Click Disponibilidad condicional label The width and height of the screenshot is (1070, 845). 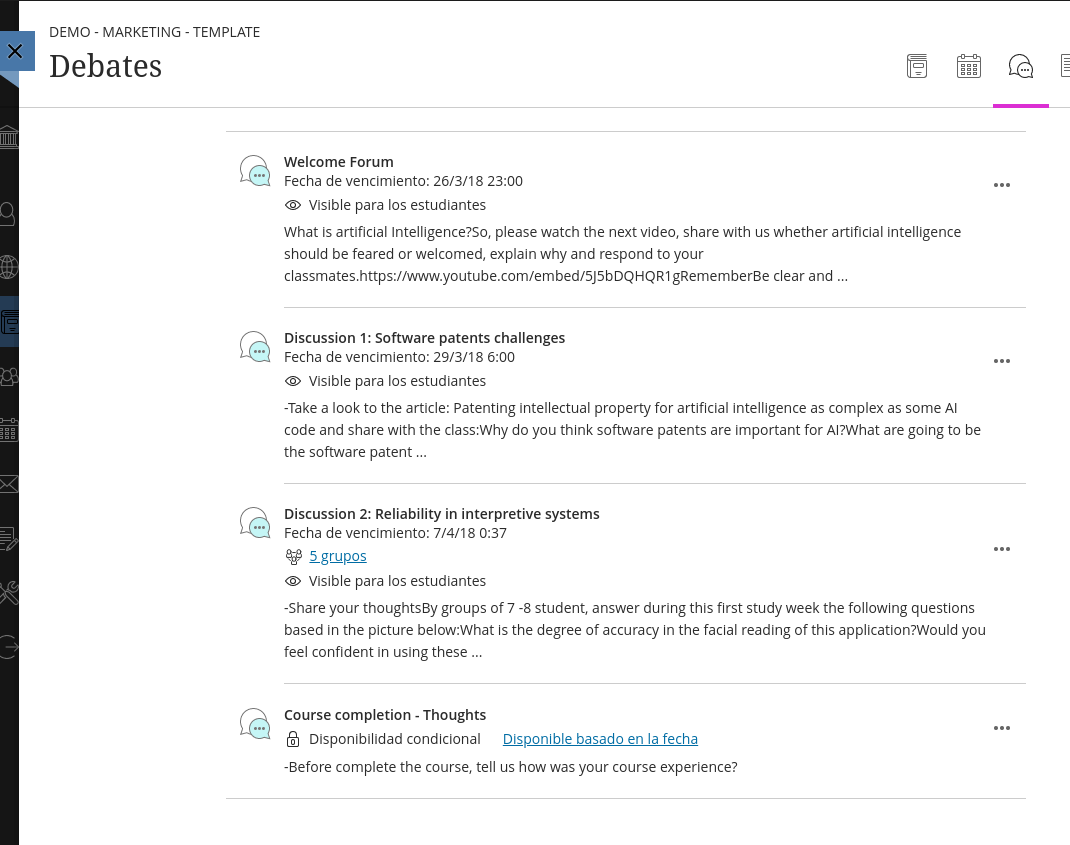[394, 739]
